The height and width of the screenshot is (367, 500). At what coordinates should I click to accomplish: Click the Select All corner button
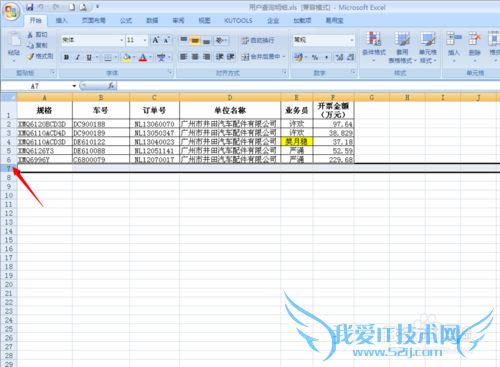coord(9,97)
